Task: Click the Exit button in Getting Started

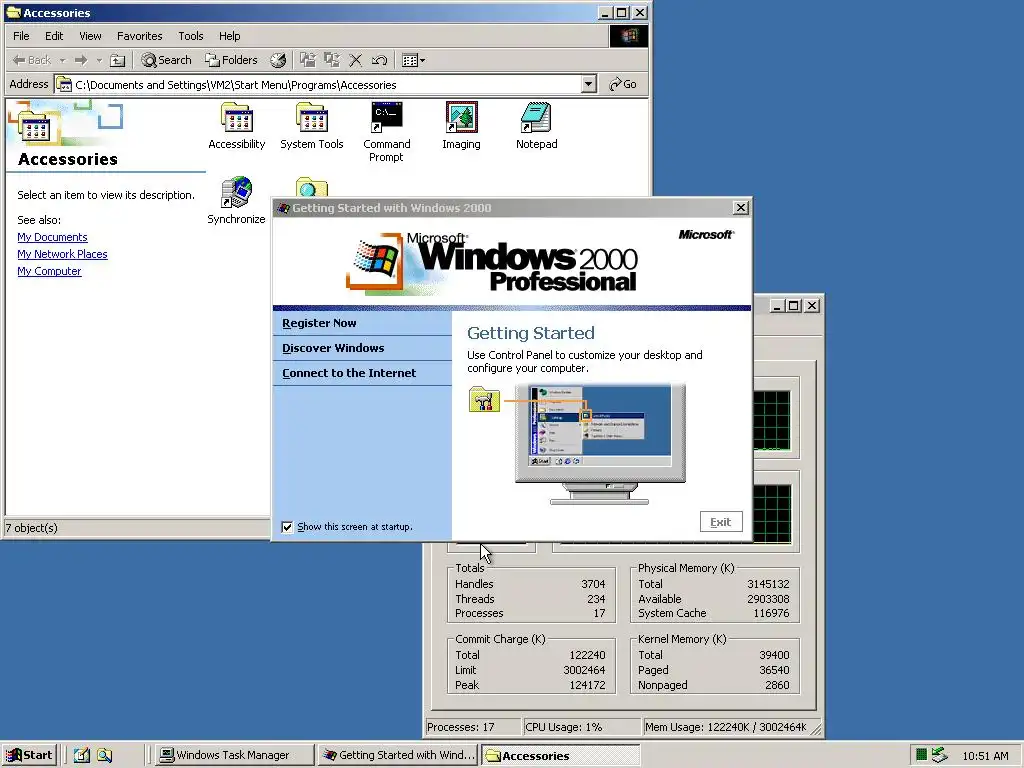Action: click(721, 522)
